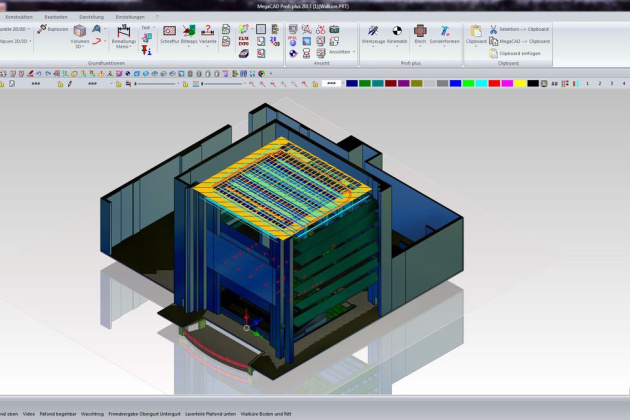Image resolution: width=630 pixels, height=420 pixels.
Task: Open the Explosion tool
Action: (53, 30)
